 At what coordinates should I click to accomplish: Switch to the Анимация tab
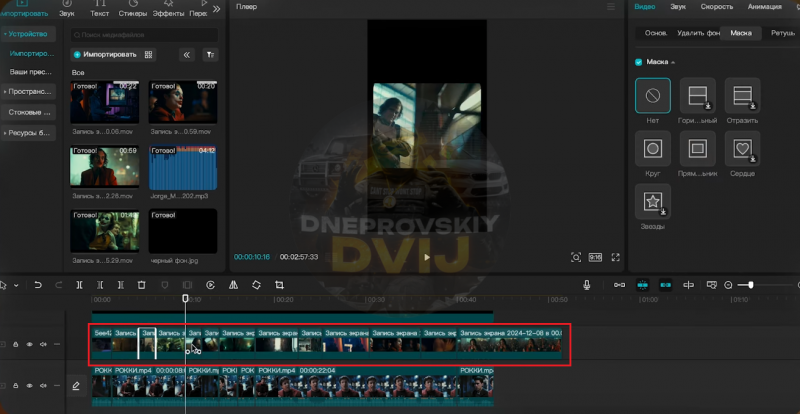tap(765, 7)
